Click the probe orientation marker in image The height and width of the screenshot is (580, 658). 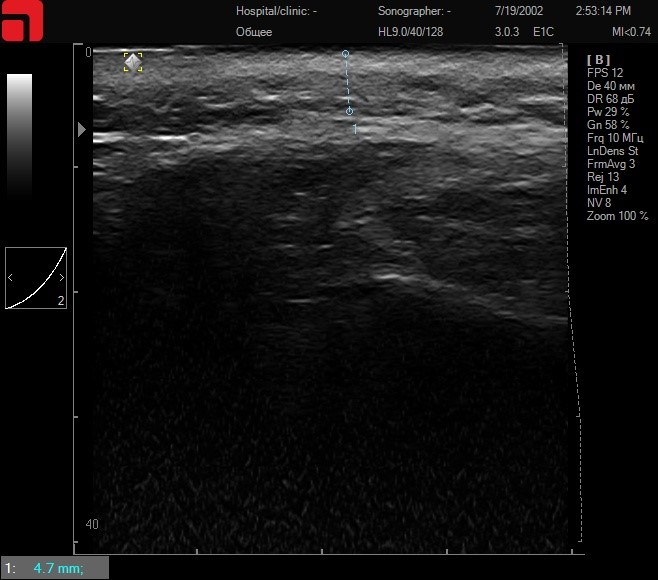click(133, 62)
